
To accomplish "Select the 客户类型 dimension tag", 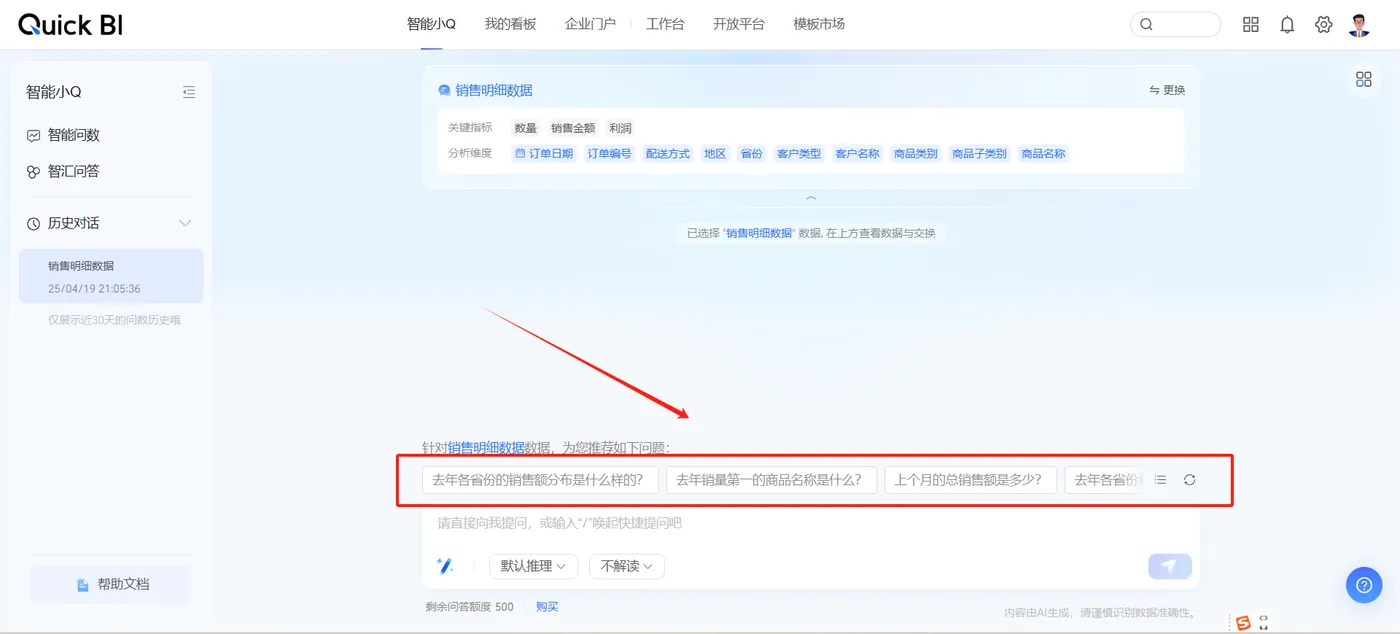I will (799, 154).
